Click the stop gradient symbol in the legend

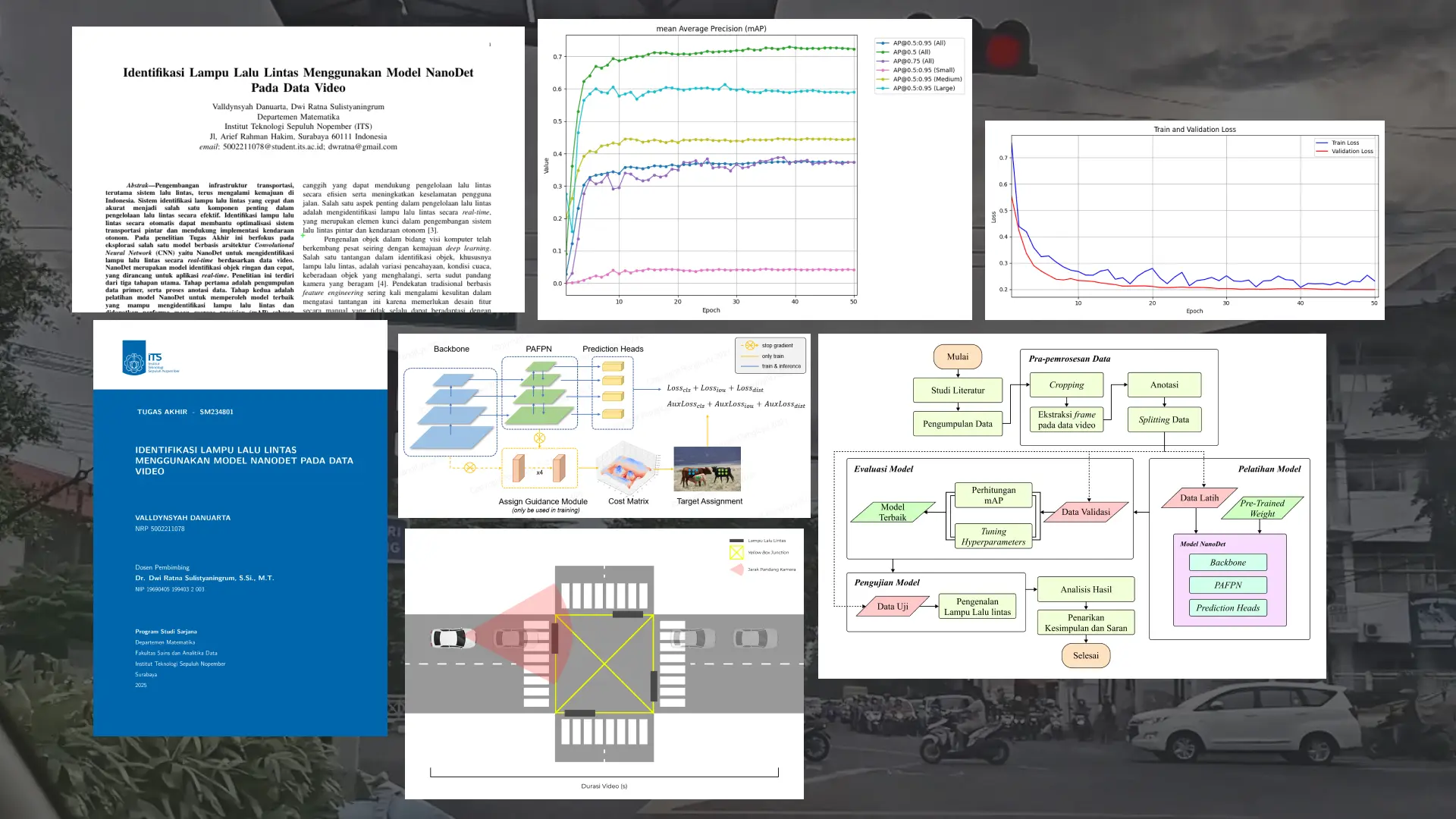(750, 345)
